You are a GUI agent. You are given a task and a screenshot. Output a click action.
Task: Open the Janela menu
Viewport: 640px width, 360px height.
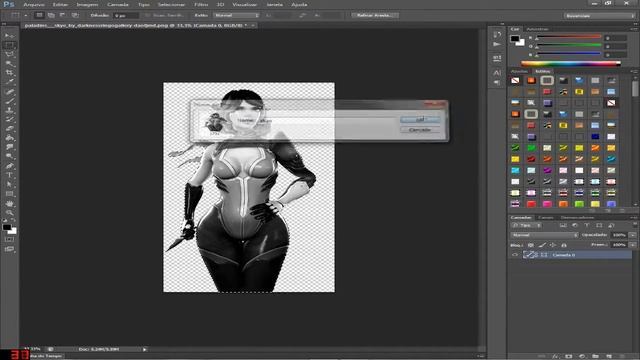pos(274,4)
